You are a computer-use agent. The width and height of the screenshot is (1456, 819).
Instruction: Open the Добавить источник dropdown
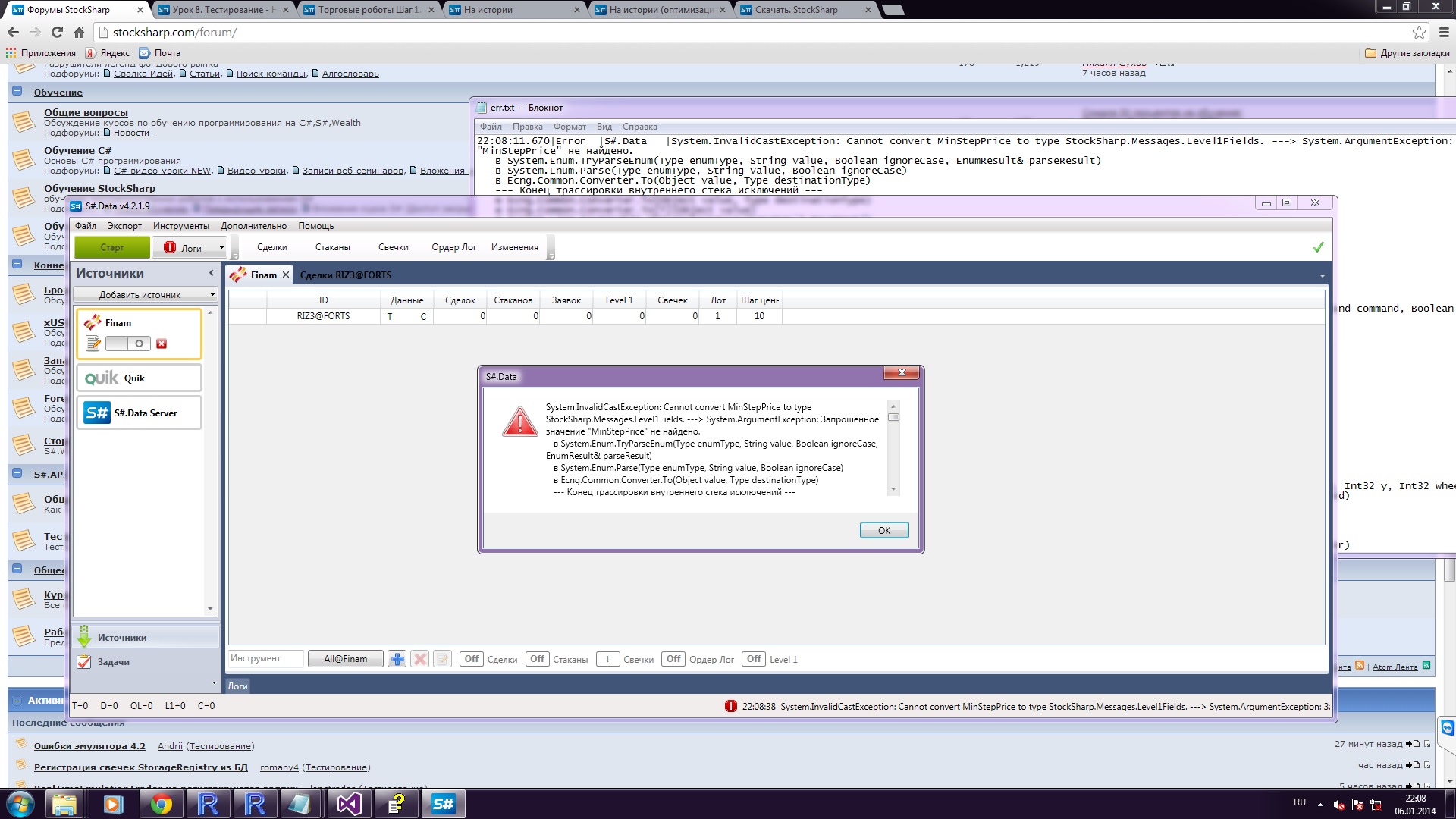[144, 294]
